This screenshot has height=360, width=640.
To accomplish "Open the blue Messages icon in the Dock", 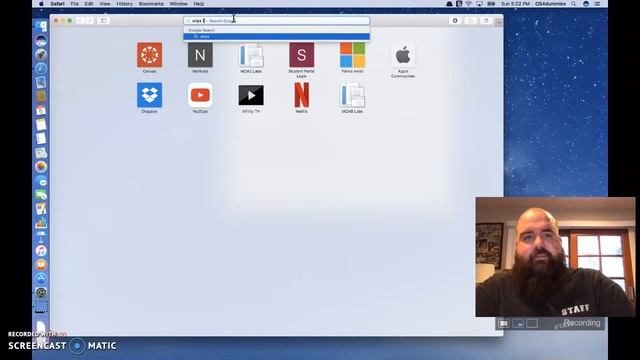I will tap(41, 181).
